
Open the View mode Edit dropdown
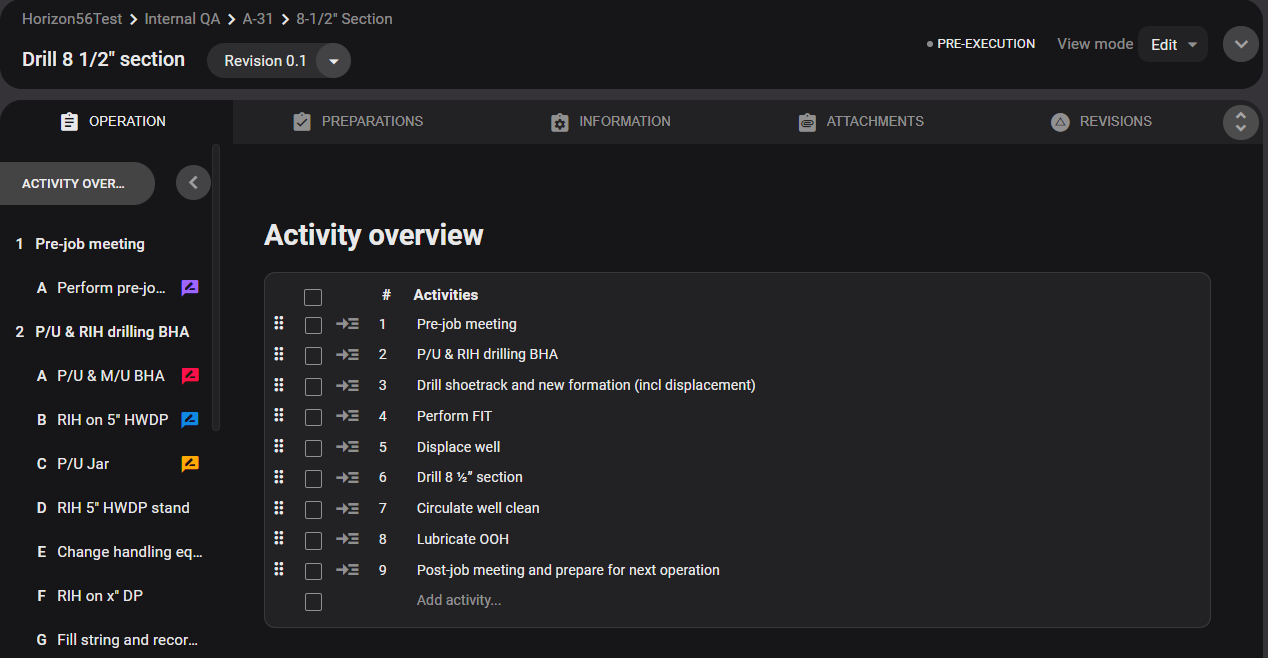click(x=1172, y=44)
